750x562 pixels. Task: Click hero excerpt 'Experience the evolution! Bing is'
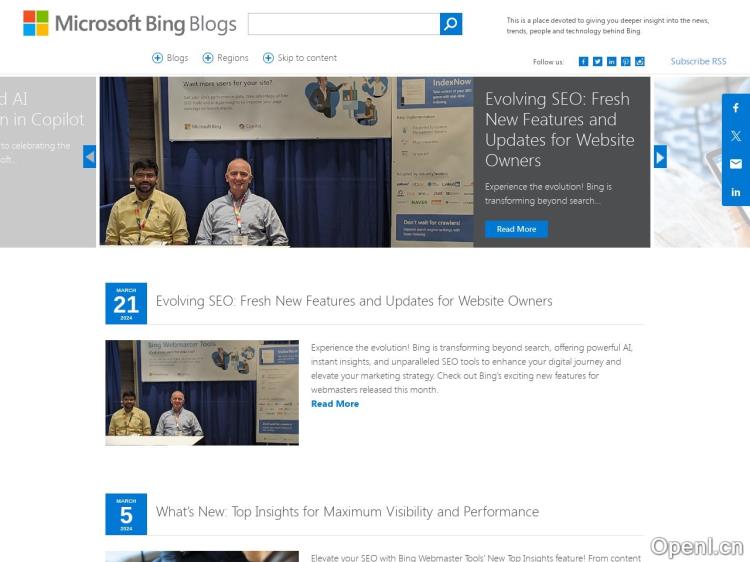548,194
